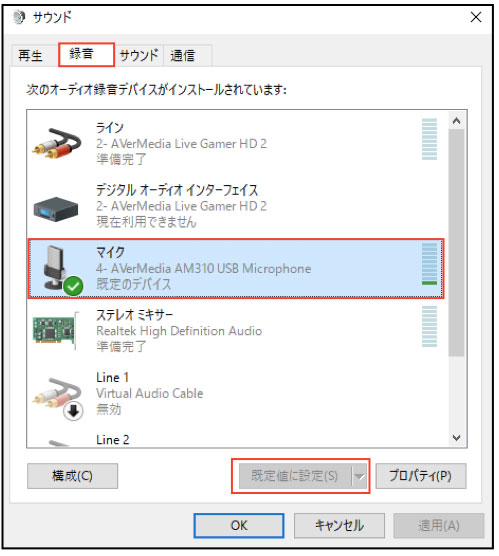The image size is (499, 556).
Task: Click the マイク microphone icon
Action: [x=55, y=267]
